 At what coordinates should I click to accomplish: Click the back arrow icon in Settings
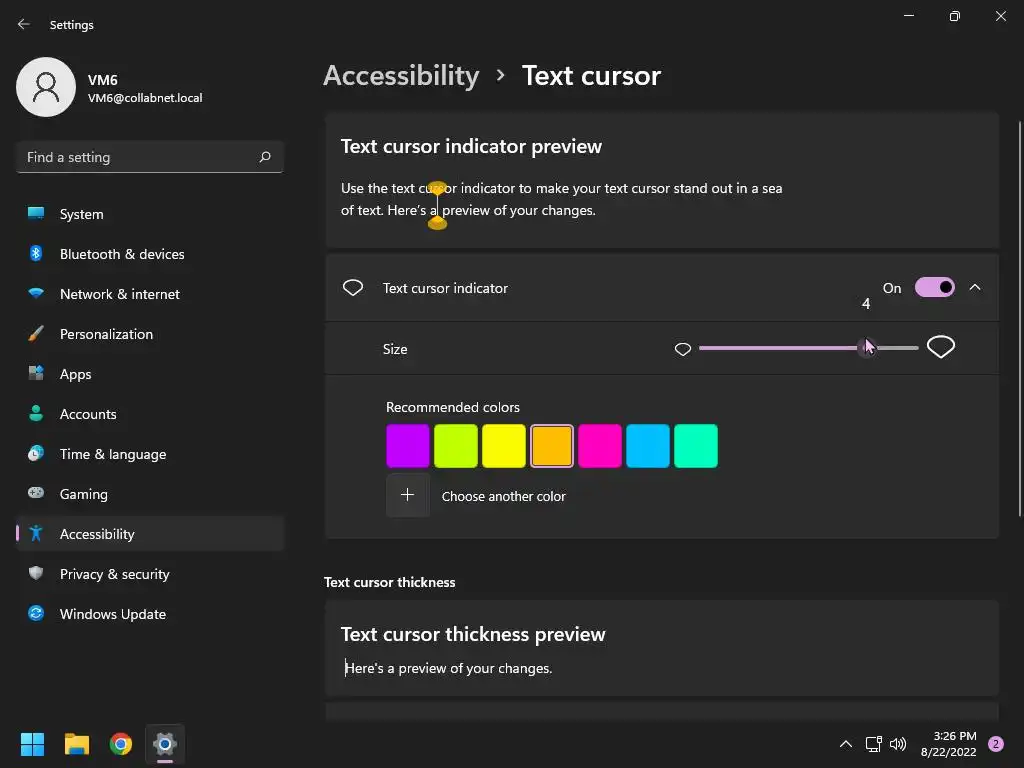24,24
